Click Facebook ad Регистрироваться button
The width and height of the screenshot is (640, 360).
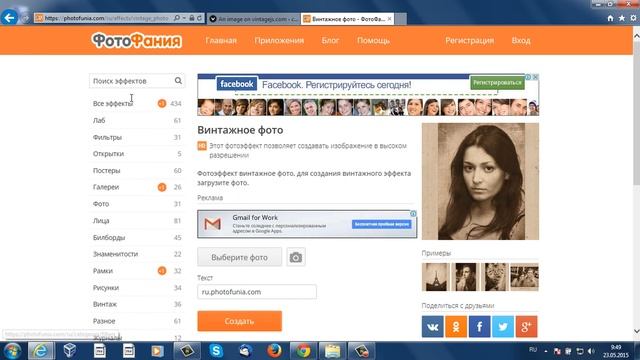(x=497, y=82)
